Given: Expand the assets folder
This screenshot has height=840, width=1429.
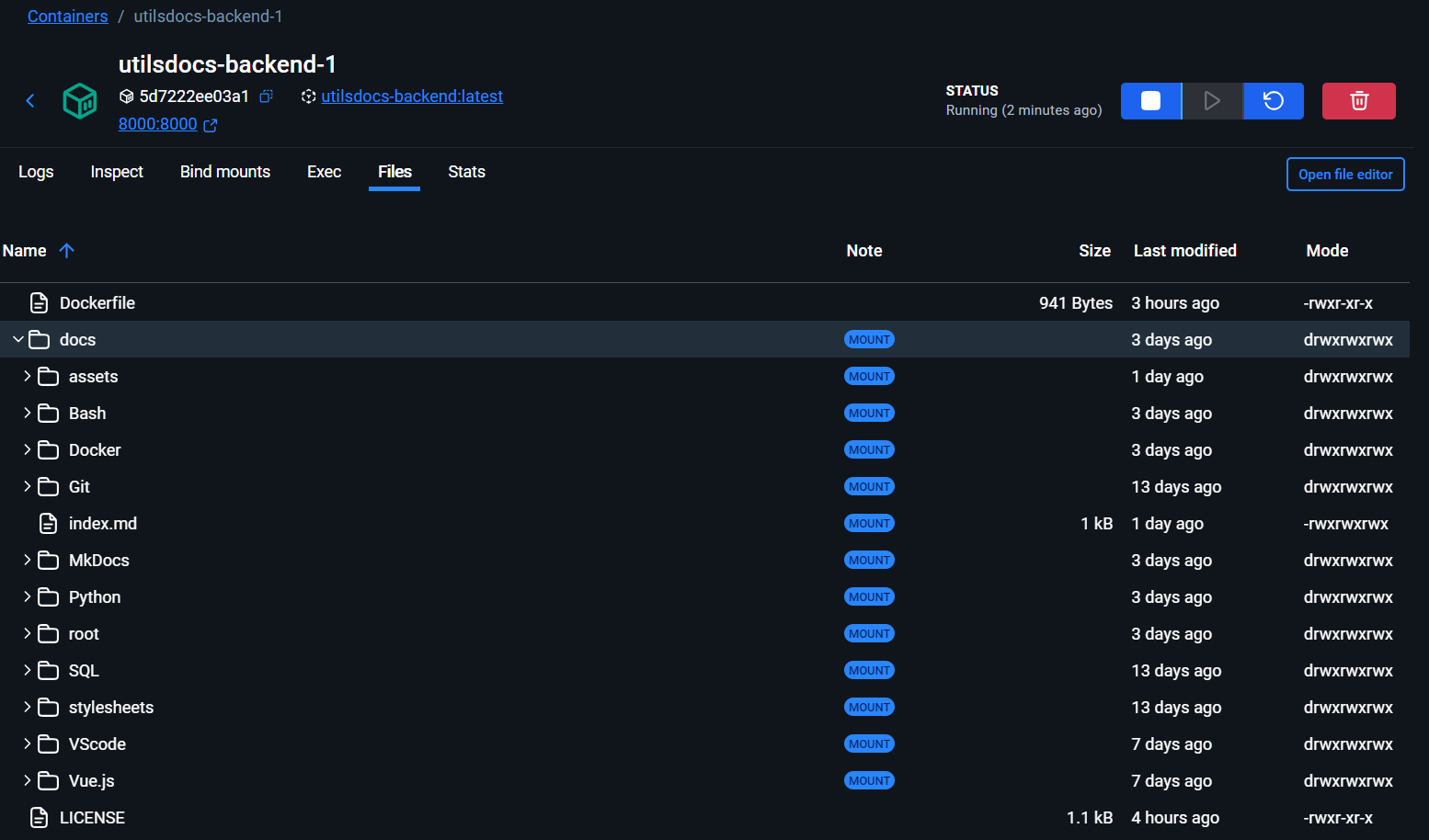Looking at the screenshot, I should tap(28, 376).
